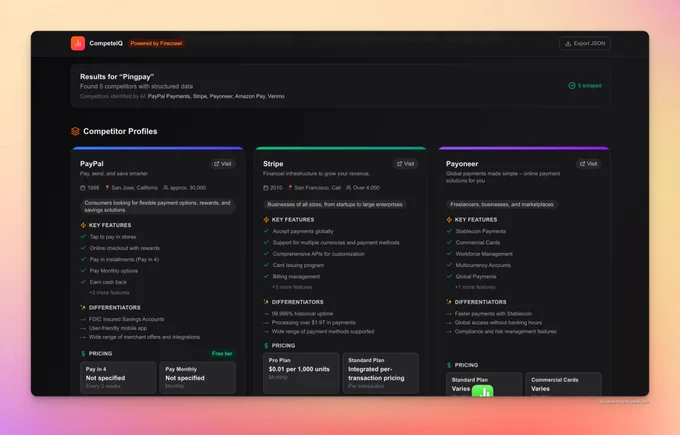The width and height of the screenshot is (680, 435).
Task: Click the Stripe Differentiators sparkle icon
Action: click(266, 302)
